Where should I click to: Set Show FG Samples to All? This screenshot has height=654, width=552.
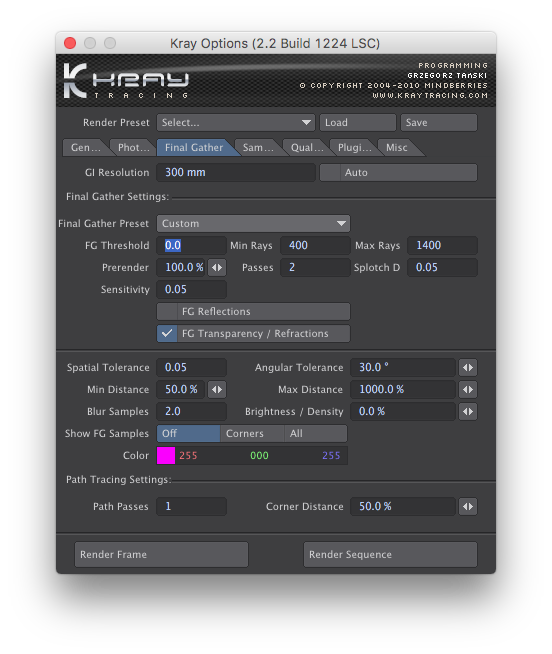[315, 434]
